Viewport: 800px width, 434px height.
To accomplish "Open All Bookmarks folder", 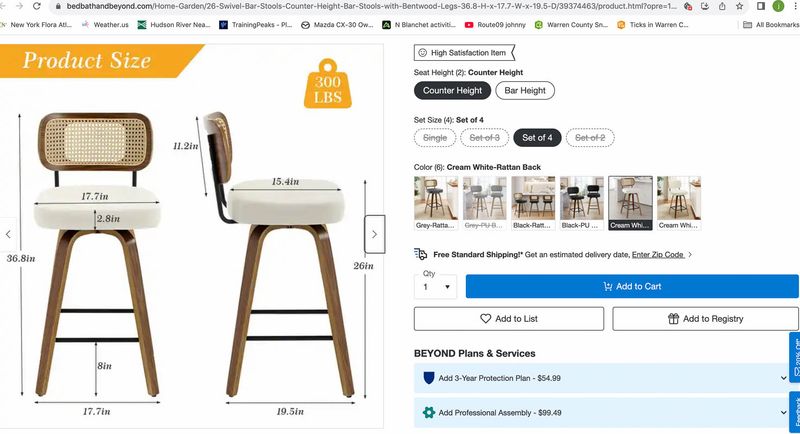I will (770, 24).
